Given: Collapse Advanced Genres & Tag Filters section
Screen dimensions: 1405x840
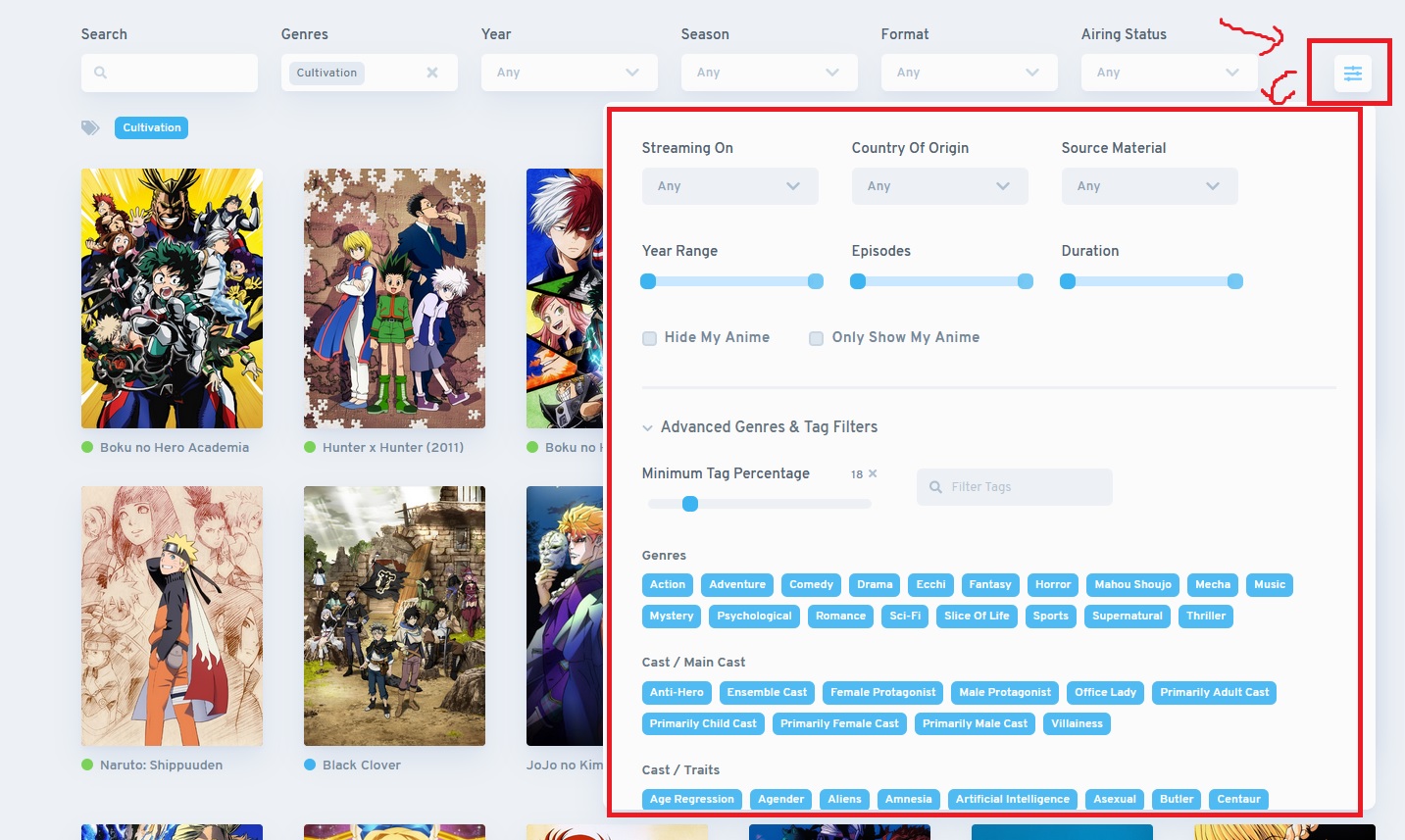Looking at the screenshot, I should click(760, 427).
